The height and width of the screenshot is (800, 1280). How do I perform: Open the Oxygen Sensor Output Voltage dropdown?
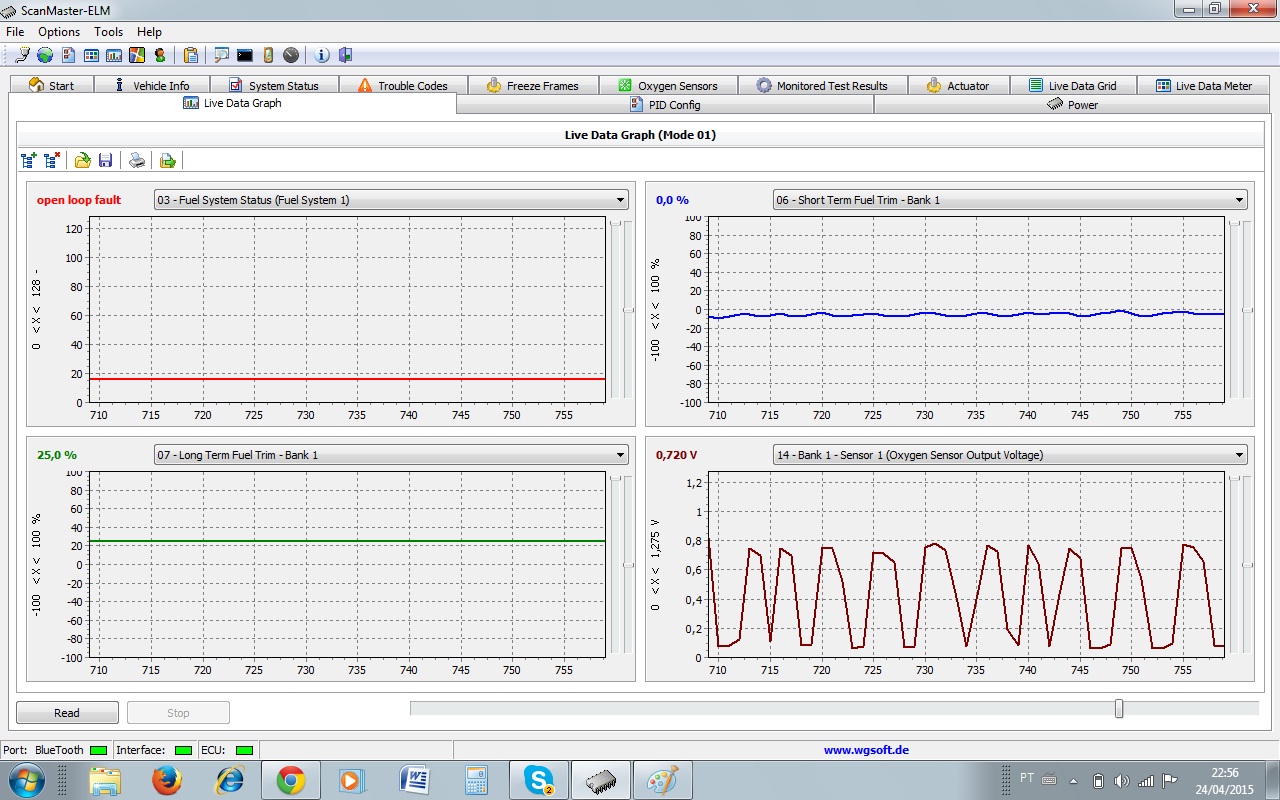pyautogui.click(x=1240, y=455)
